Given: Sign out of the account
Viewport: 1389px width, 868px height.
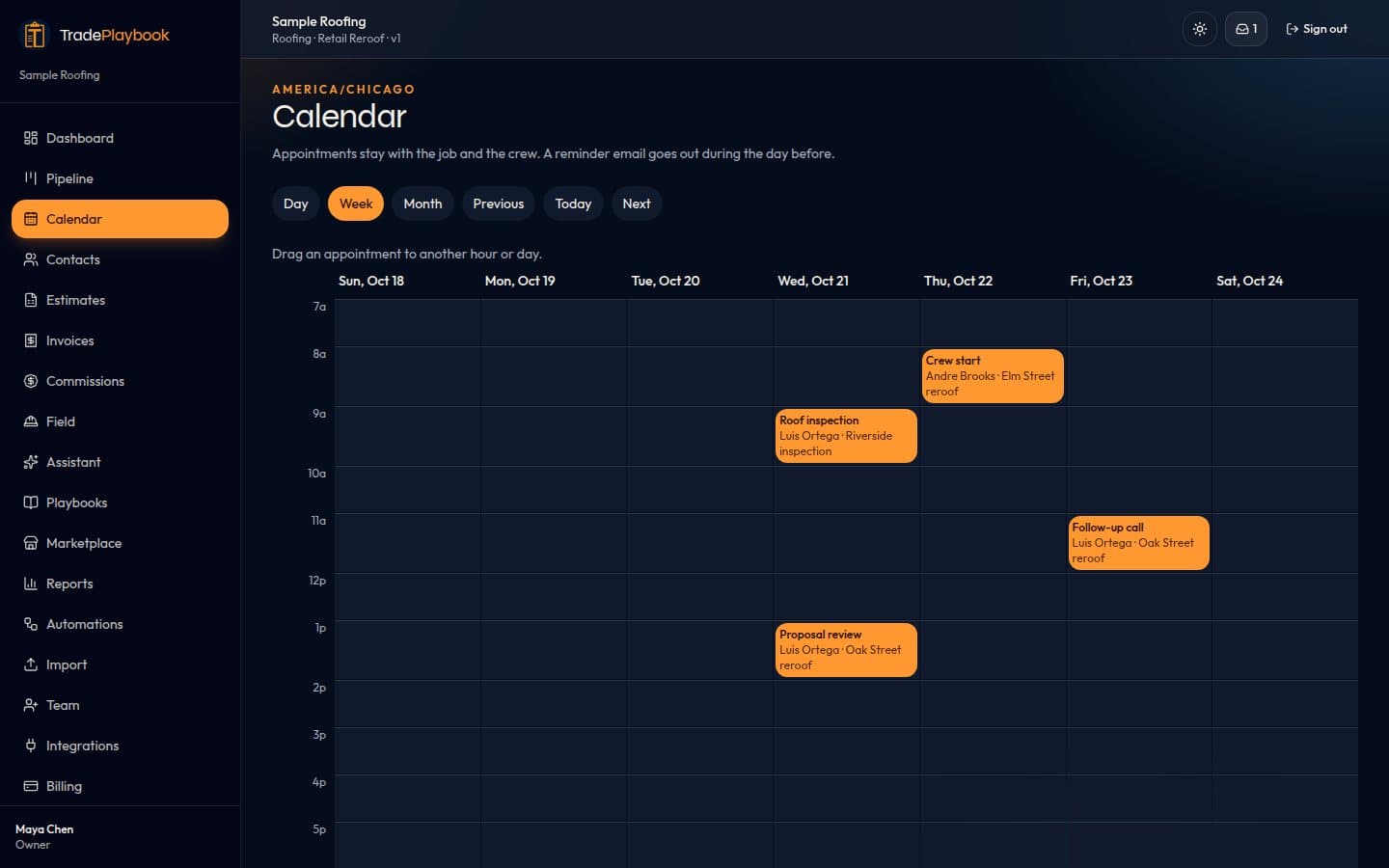Looking at the screenshot, I should [1317, 29].
